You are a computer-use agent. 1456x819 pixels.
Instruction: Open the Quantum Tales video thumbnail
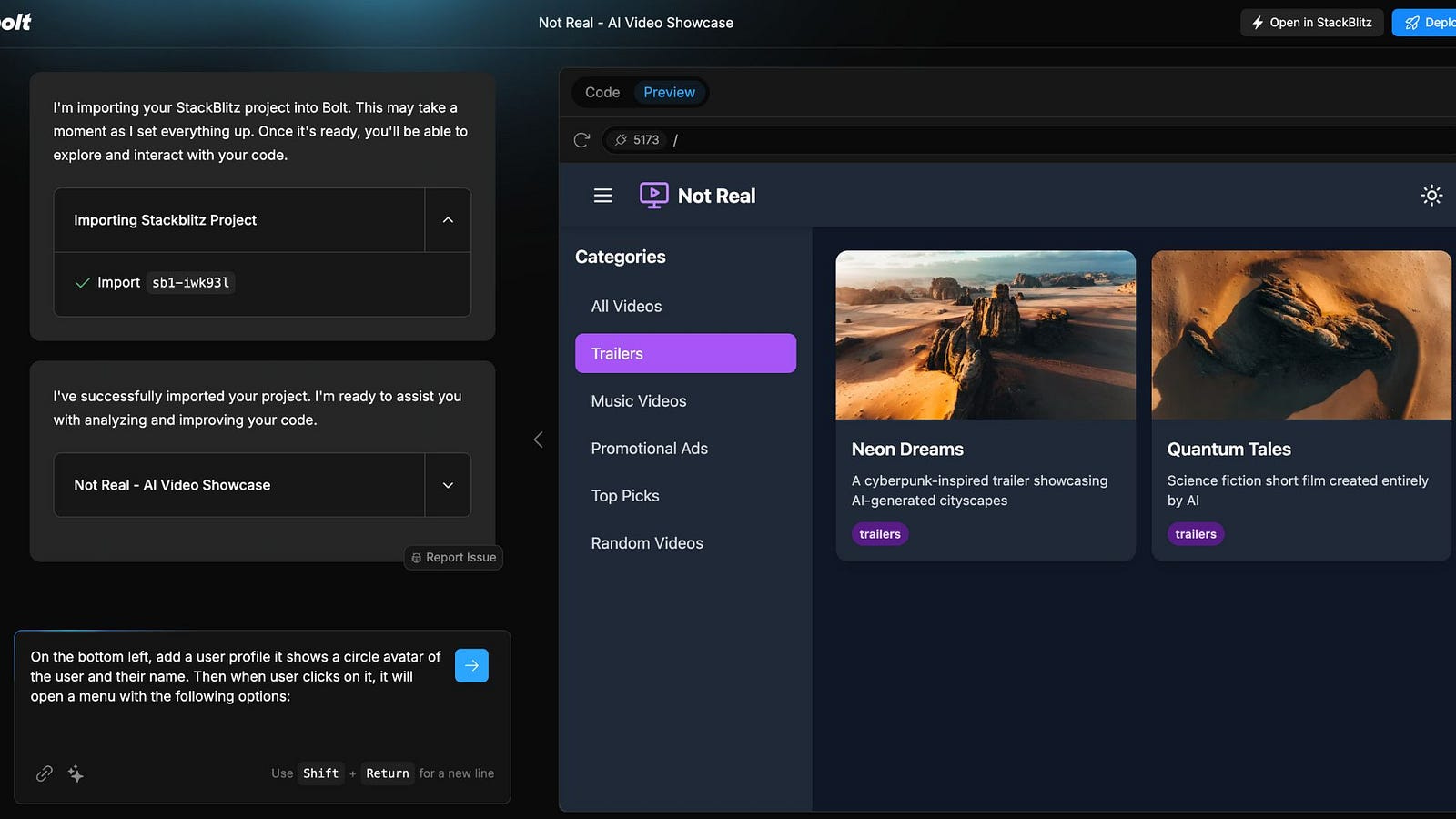pos(1301,335)
